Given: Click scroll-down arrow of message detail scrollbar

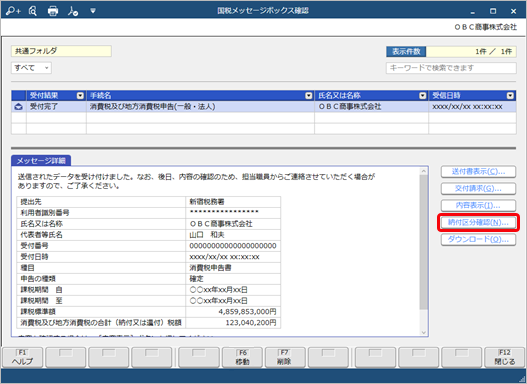Looking at the screenshot, I should pos(423,332).
